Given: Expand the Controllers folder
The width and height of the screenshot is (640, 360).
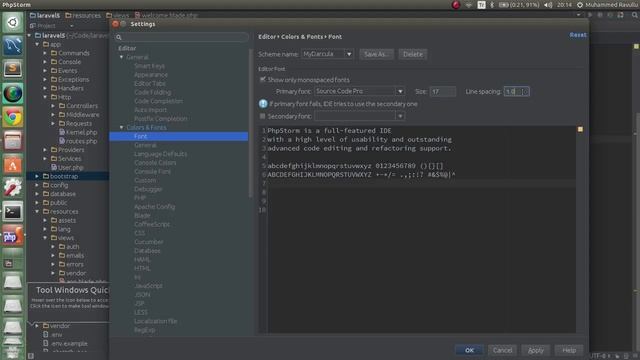Looking at the screenshot, I should (x=53, y=106).
